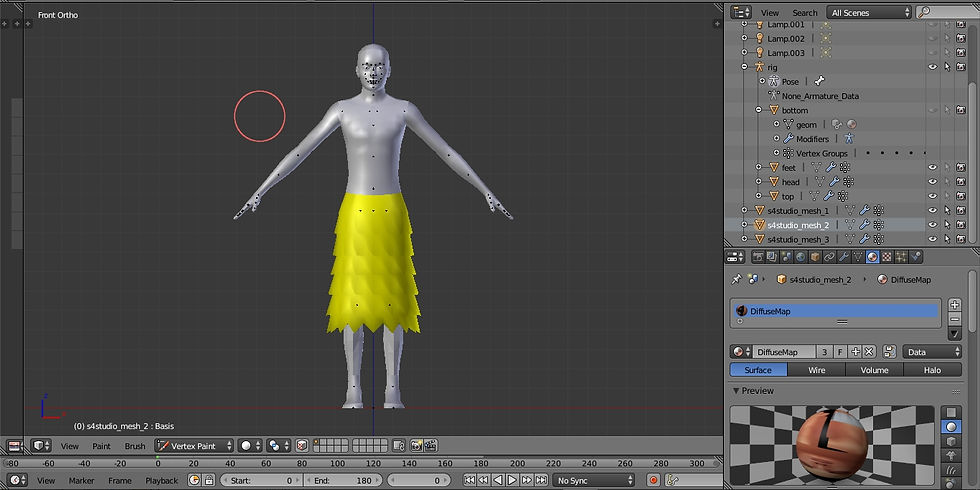Open the Physics properties tab icon
The height and width of the screenshot is (490, 980).
click(916, 257)
